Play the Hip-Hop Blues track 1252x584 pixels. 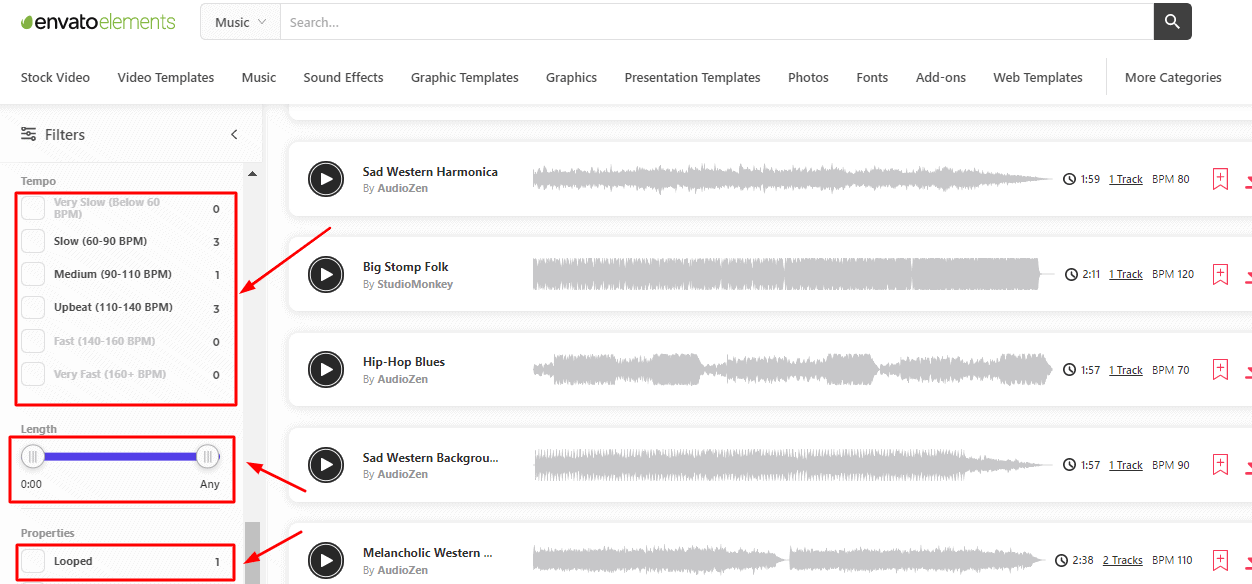coord(326,369)
